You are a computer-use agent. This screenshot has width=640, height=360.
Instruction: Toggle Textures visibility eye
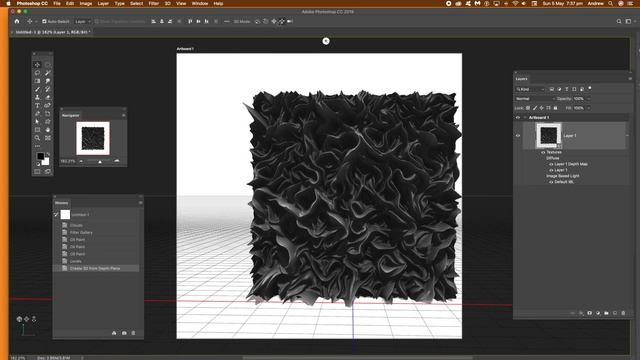click(x=543, y=152)
